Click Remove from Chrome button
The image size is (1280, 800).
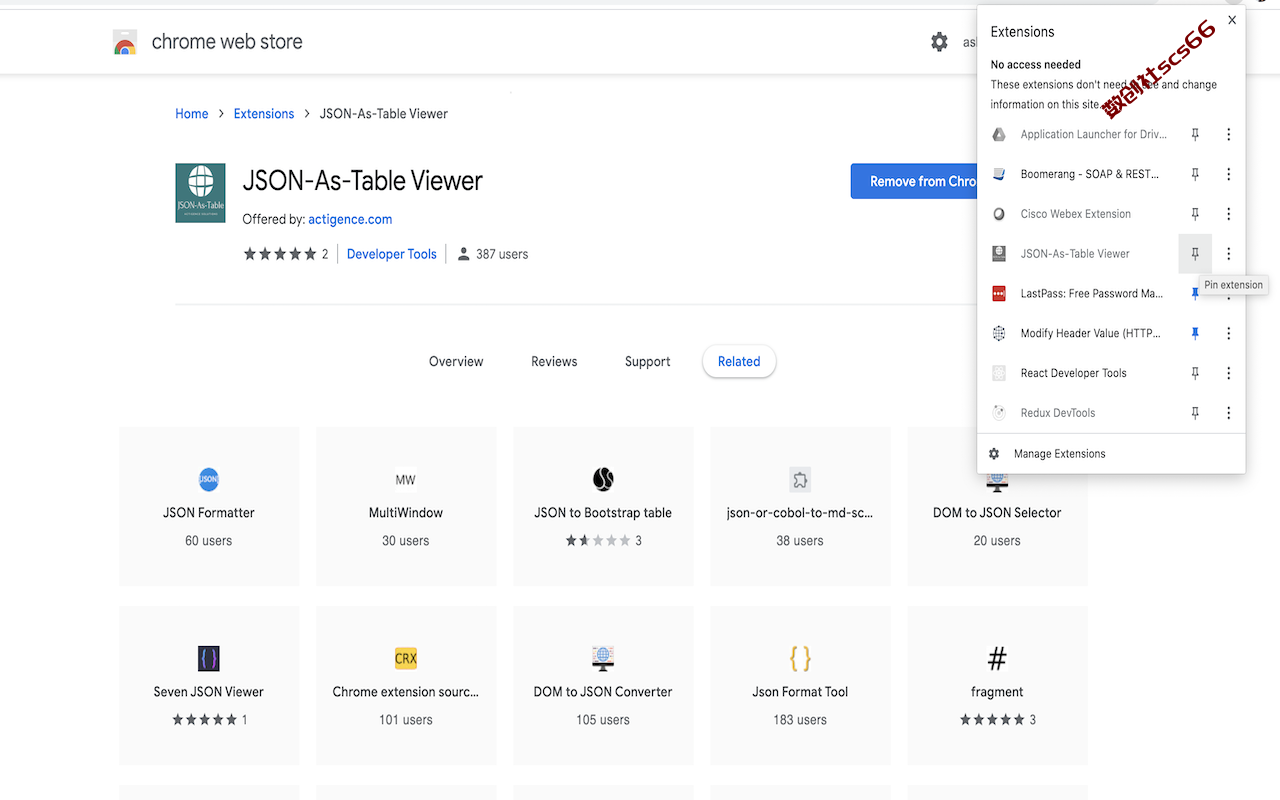pyautogui.click(x=914, y=182)
